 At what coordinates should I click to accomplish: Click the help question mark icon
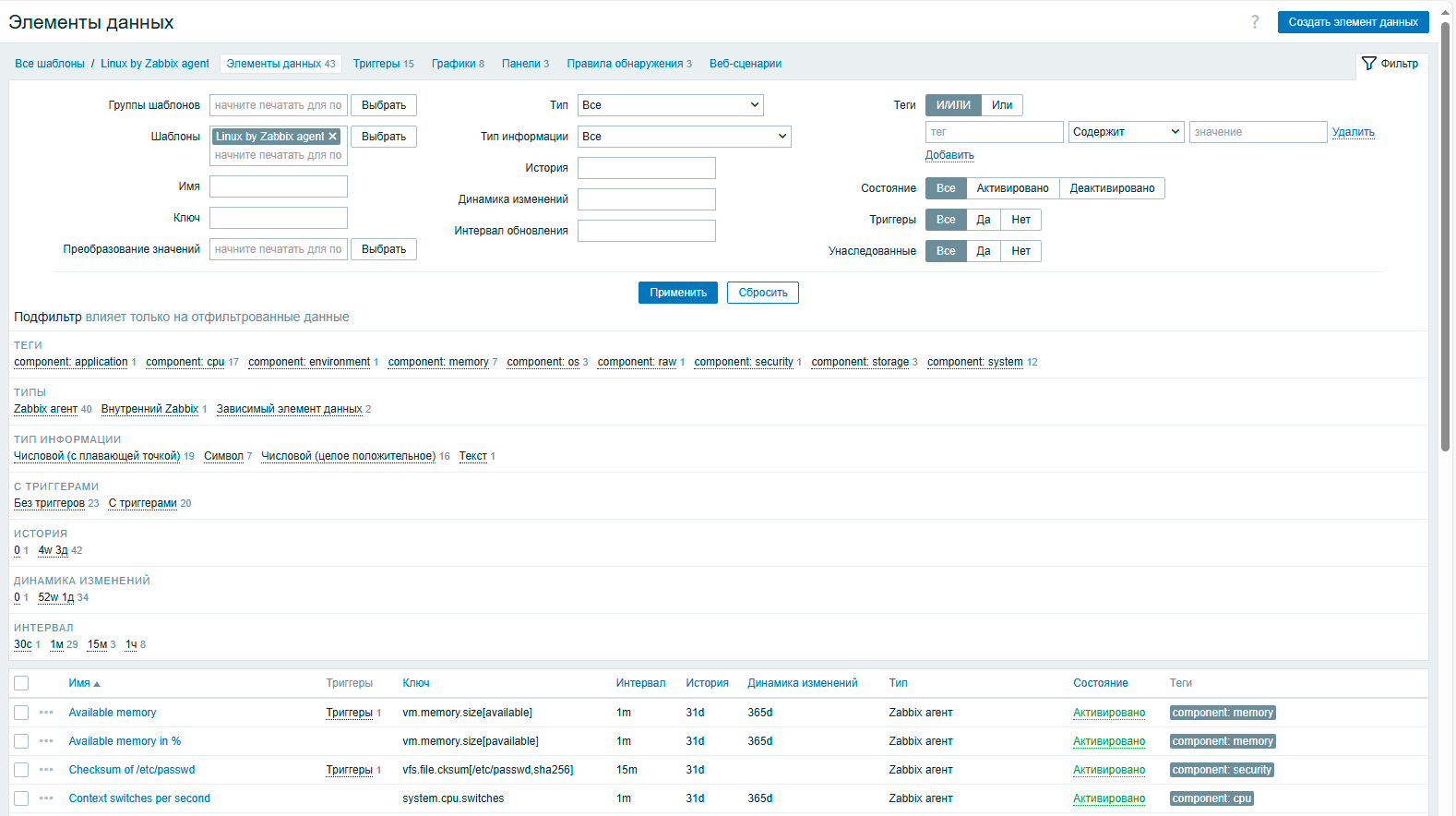click(1255, 22)
